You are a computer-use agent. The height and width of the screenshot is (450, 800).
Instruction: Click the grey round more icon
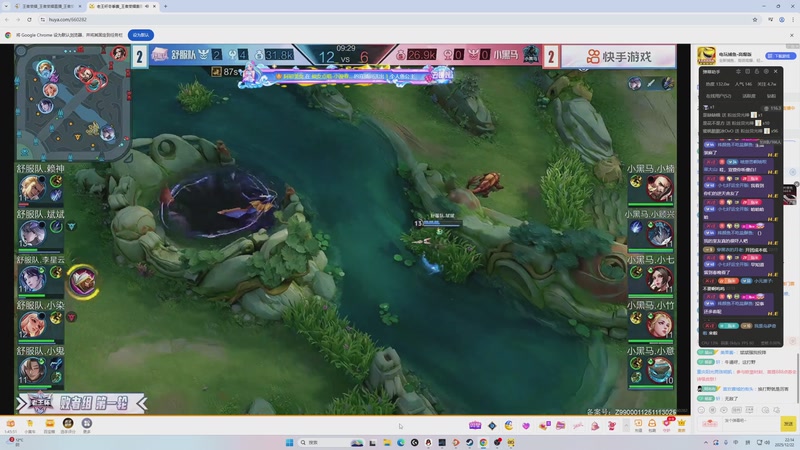tap(87, 423)
